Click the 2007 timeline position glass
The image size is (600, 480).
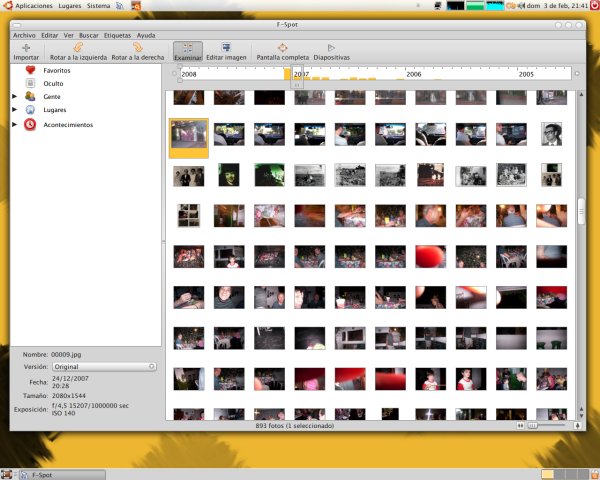[x=297, y=76]
